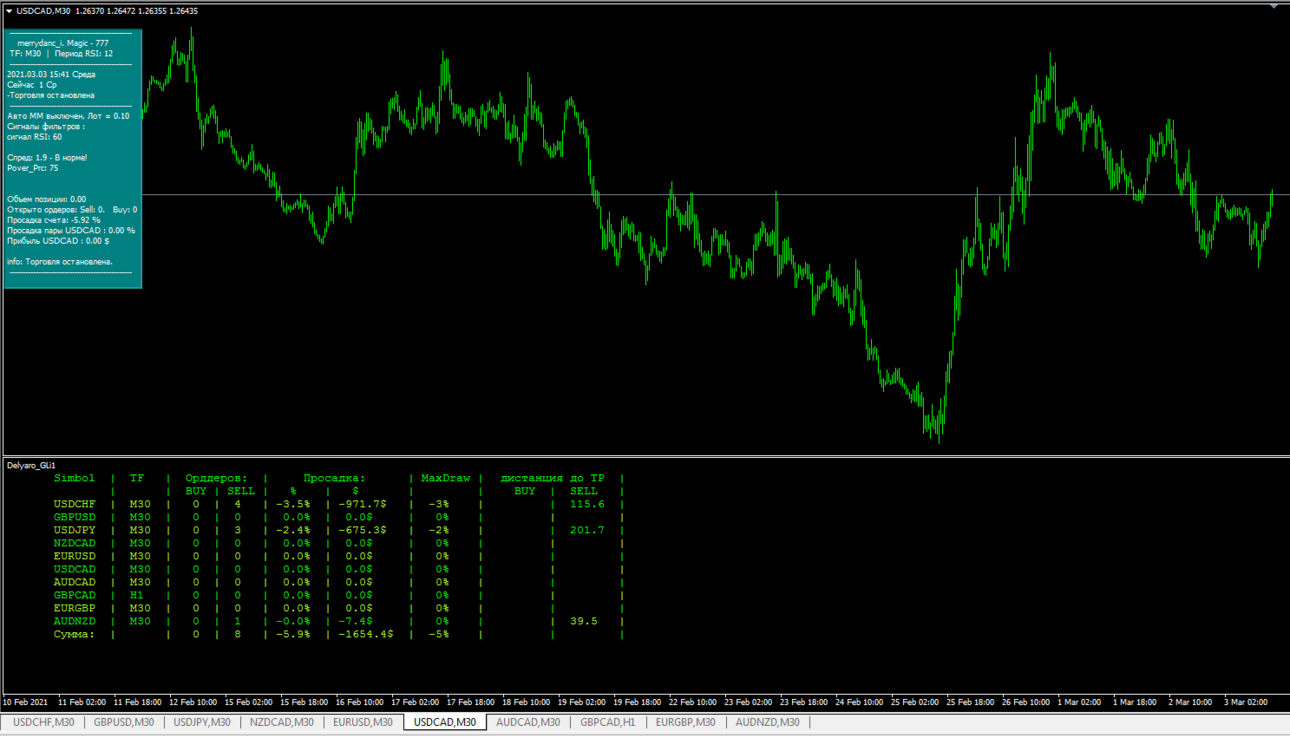Open the USDJPY,M30 chart tab

(202, 722)
